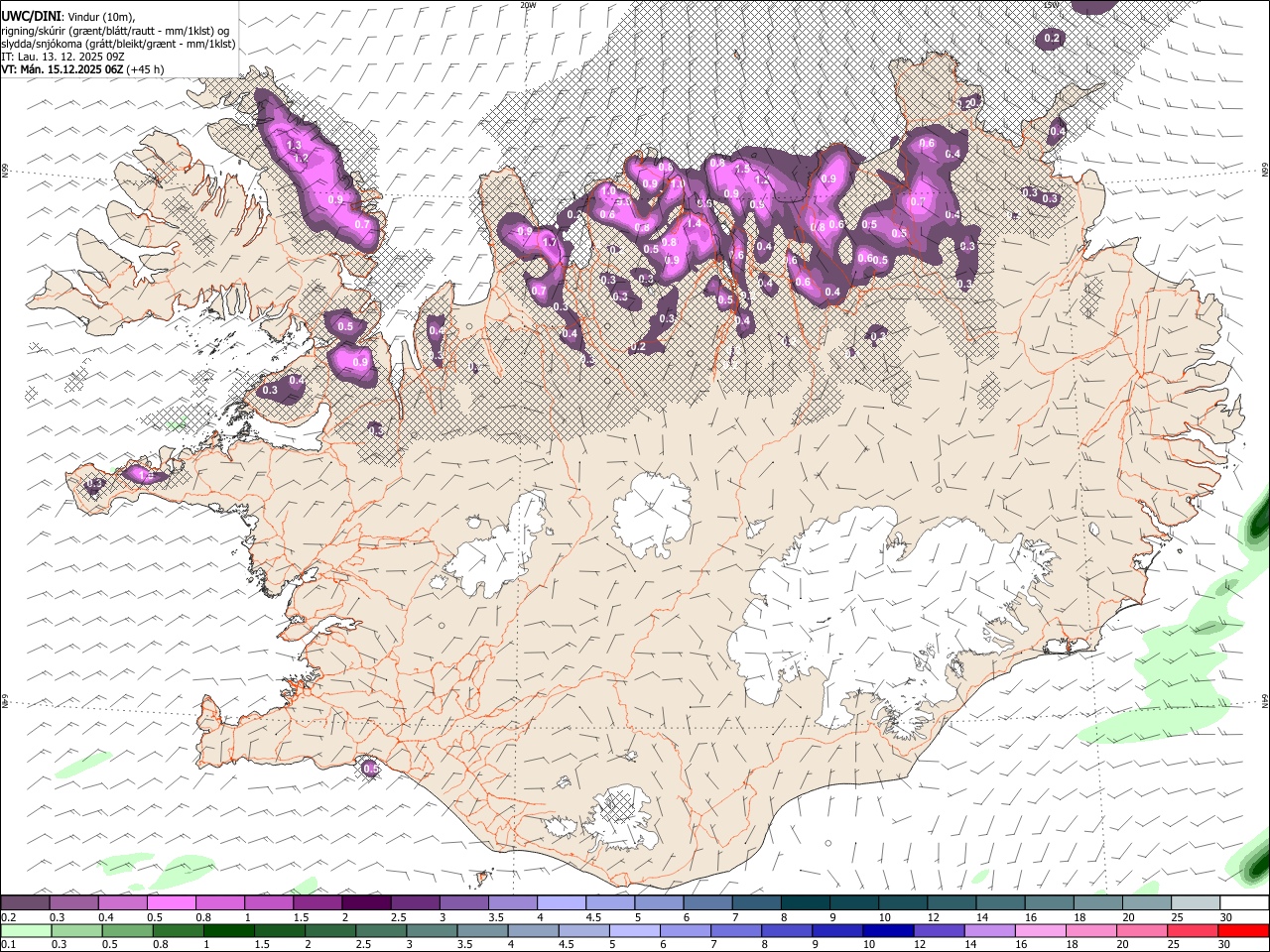Viewport: 1270px width, 952px height.
Task: Click the palest green 0.1 rain legend swatch
Action: pyautogui.click(x=25, y=930)
